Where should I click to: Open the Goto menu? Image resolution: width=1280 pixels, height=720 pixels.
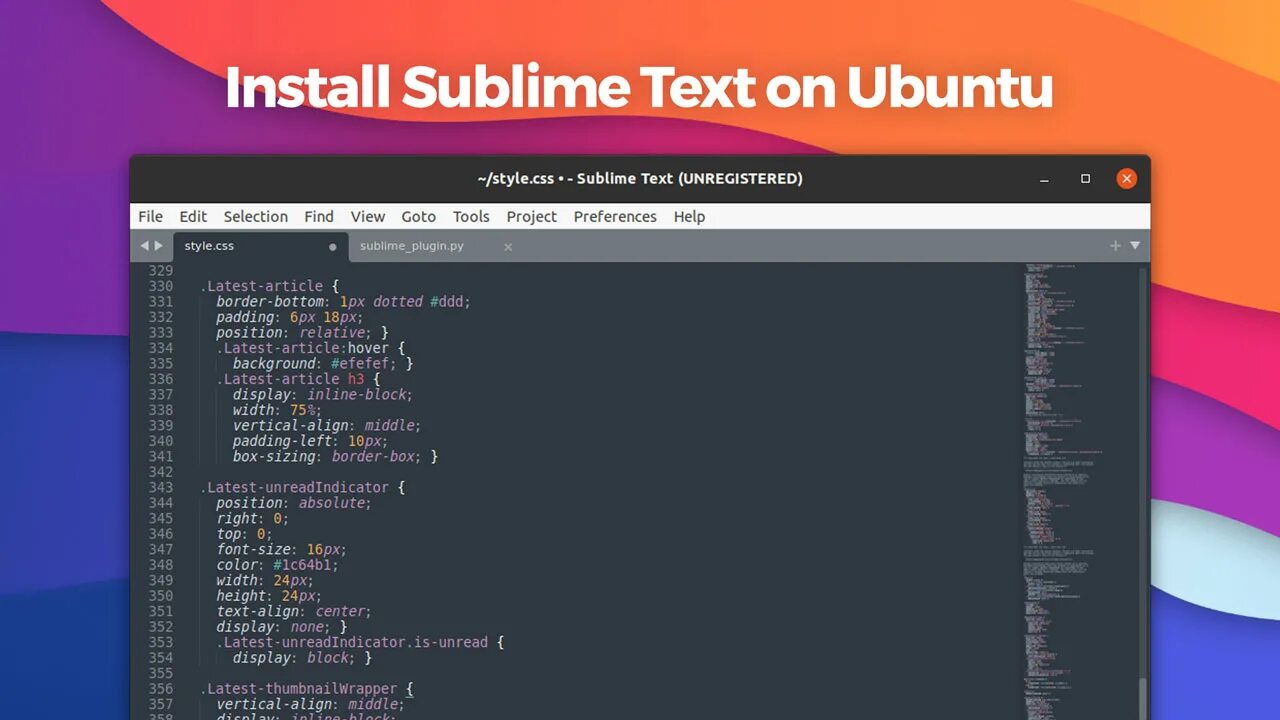[418, 216]
